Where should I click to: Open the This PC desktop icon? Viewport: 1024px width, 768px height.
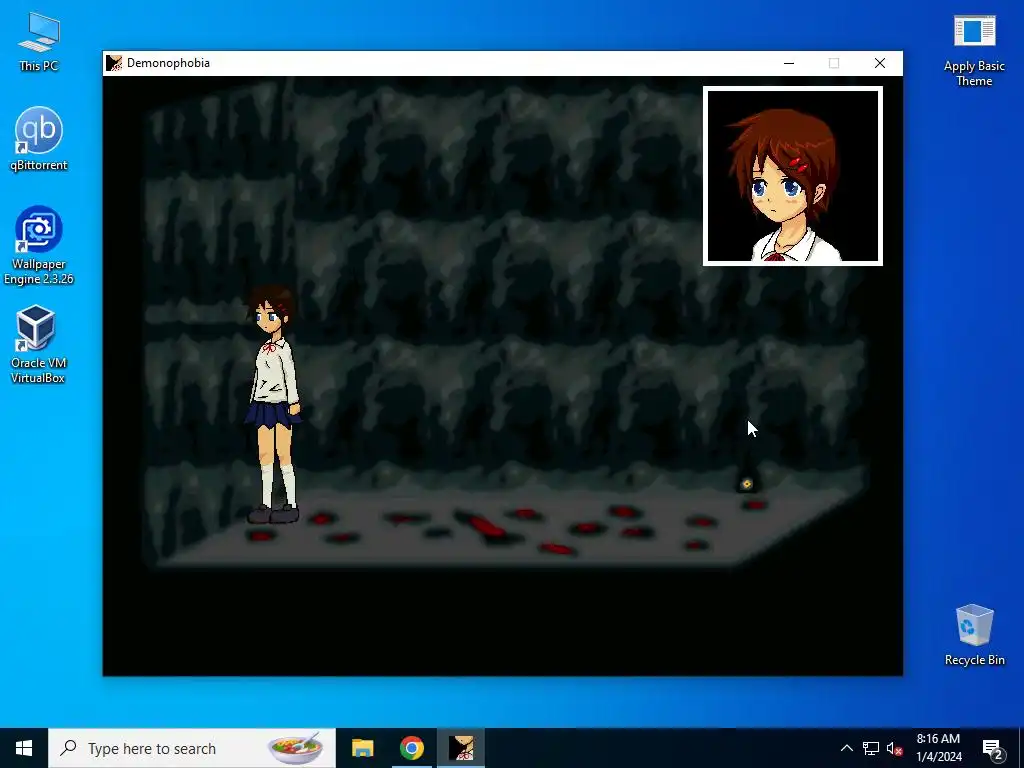click(x=39, y=42)
